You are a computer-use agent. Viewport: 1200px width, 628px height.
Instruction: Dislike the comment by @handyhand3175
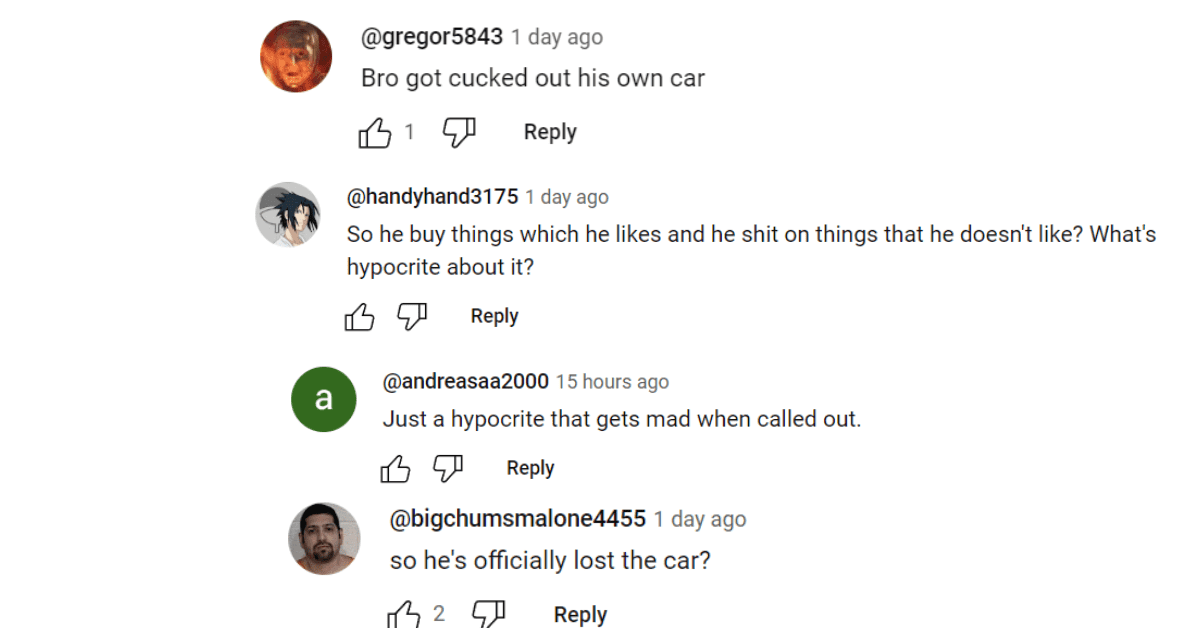click(x=412, y=317)
